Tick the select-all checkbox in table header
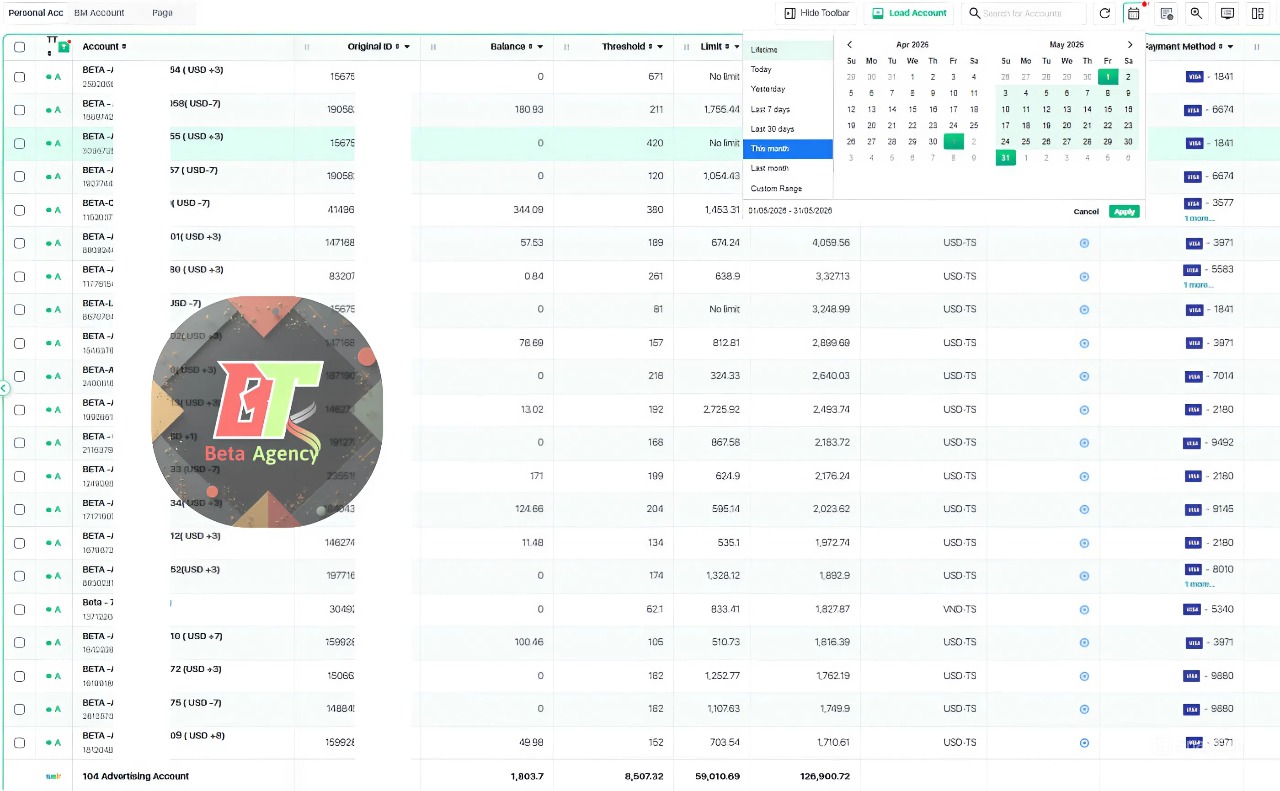This screenshot has width=1280, height=791. tap(19, 47)
